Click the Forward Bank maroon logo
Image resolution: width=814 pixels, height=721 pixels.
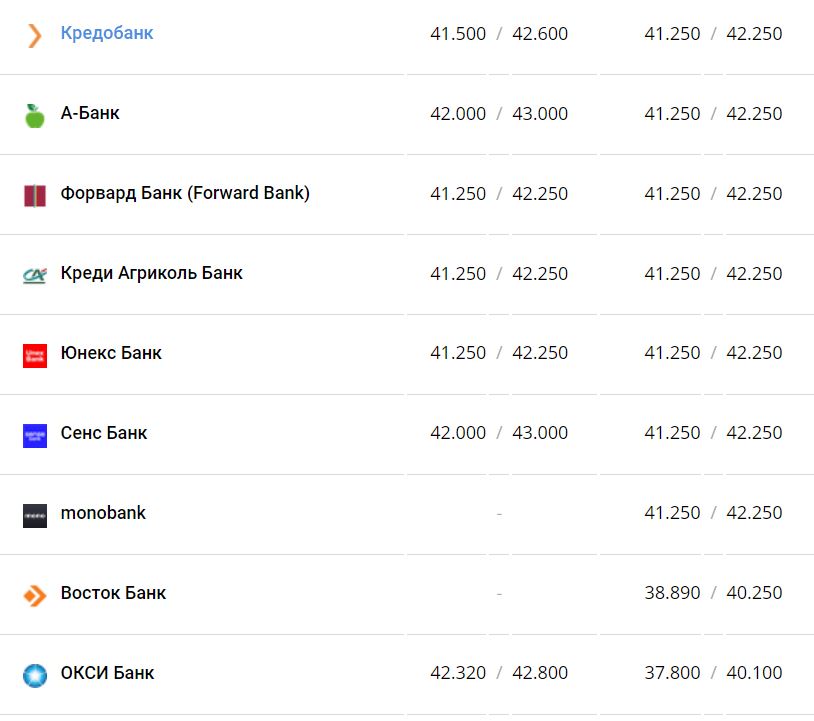point(35,195)
